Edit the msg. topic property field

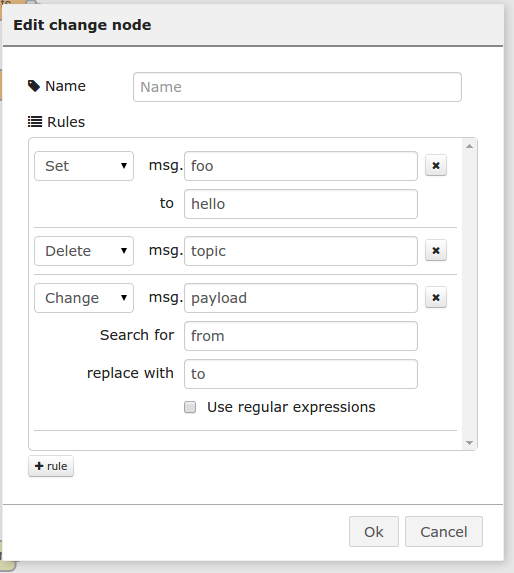(301, 251)
